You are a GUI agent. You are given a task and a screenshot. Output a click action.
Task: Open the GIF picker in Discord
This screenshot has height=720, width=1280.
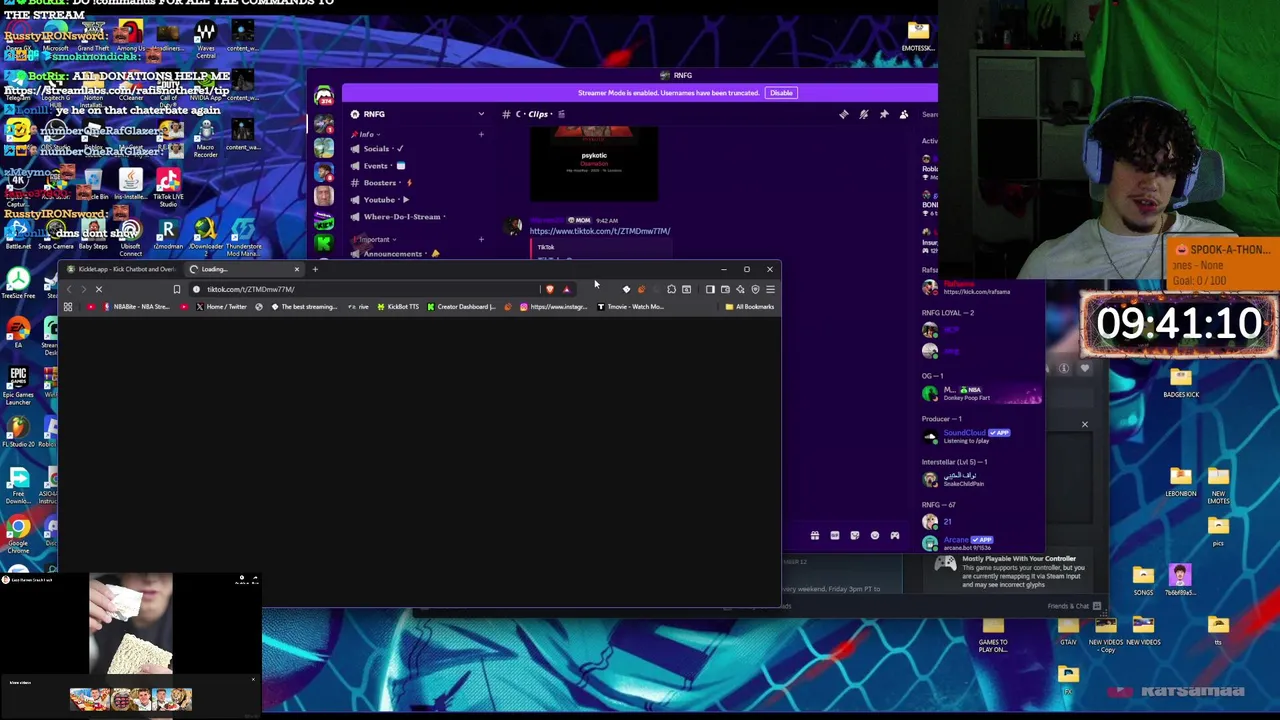pyautogui.click(x=835, y=536)
